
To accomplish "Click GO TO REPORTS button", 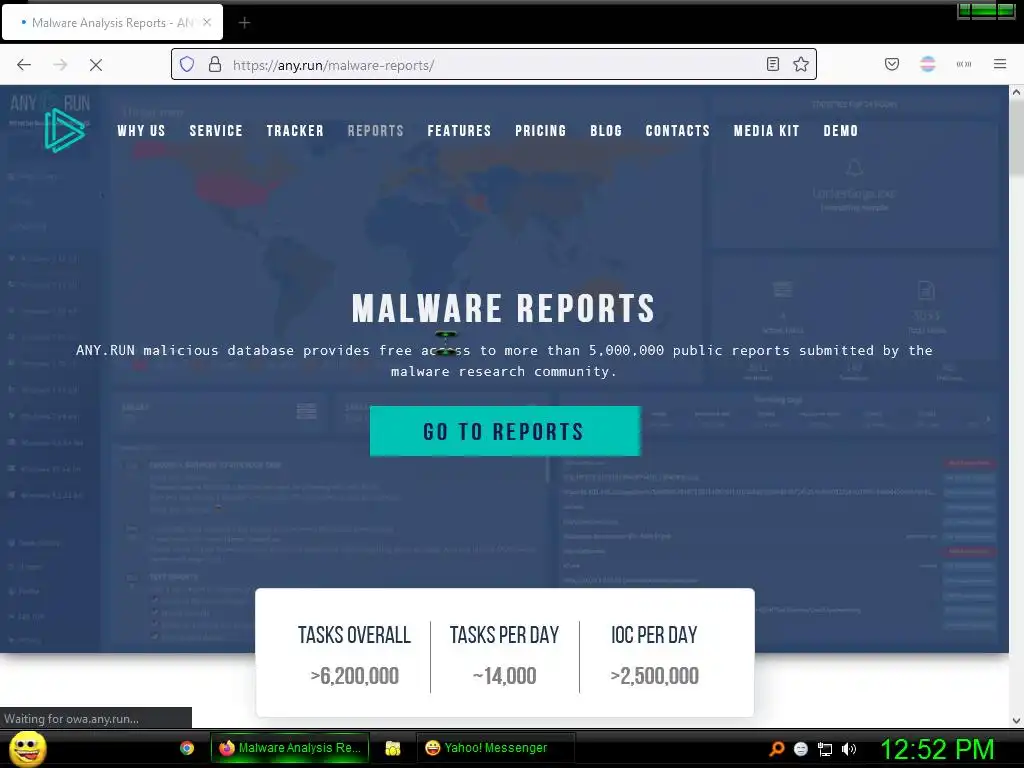I will 505,431.
